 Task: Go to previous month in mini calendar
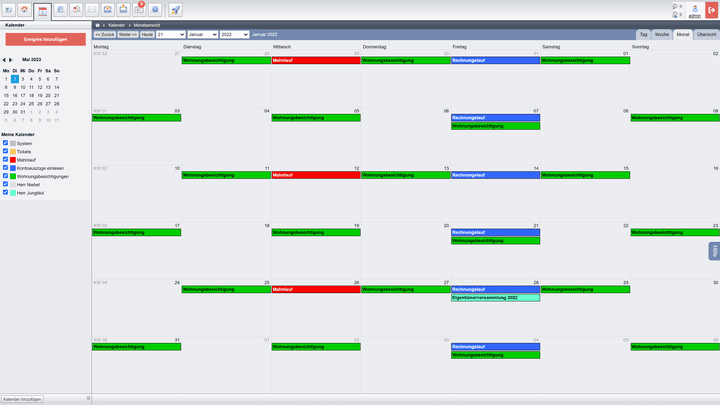point(5,60)
